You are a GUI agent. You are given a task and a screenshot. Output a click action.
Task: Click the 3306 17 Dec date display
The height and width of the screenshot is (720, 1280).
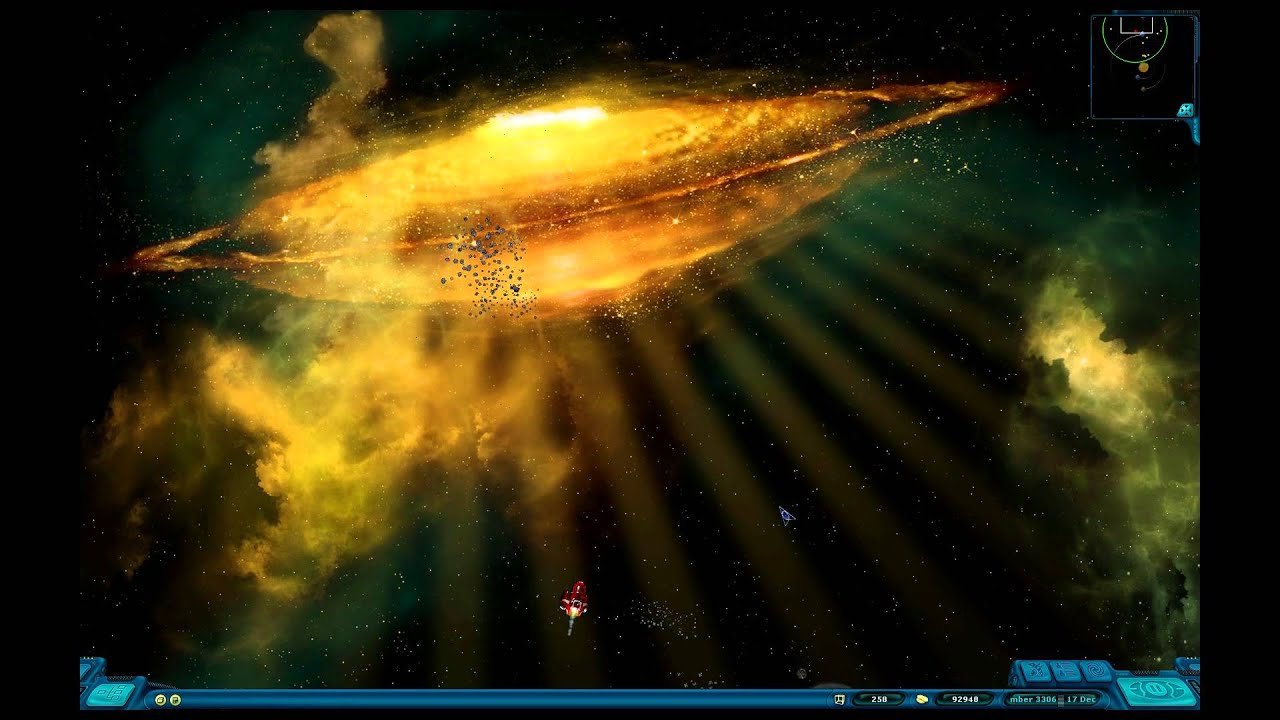[1052, 699]
